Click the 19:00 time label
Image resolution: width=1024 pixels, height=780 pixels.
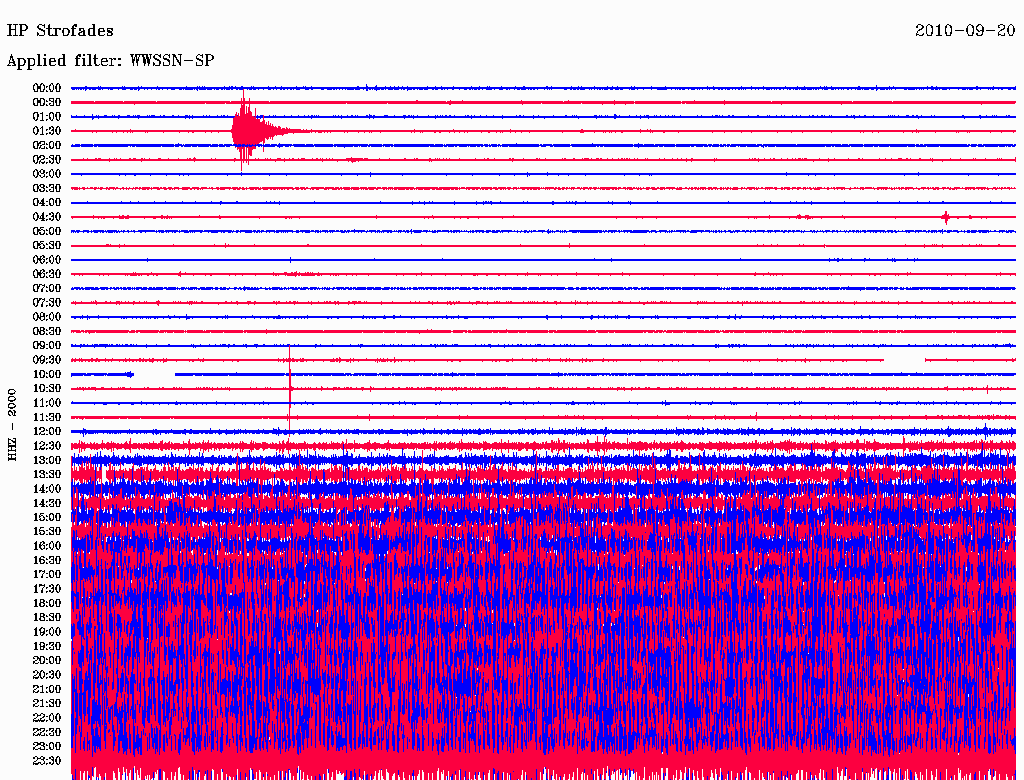point(47,632)
